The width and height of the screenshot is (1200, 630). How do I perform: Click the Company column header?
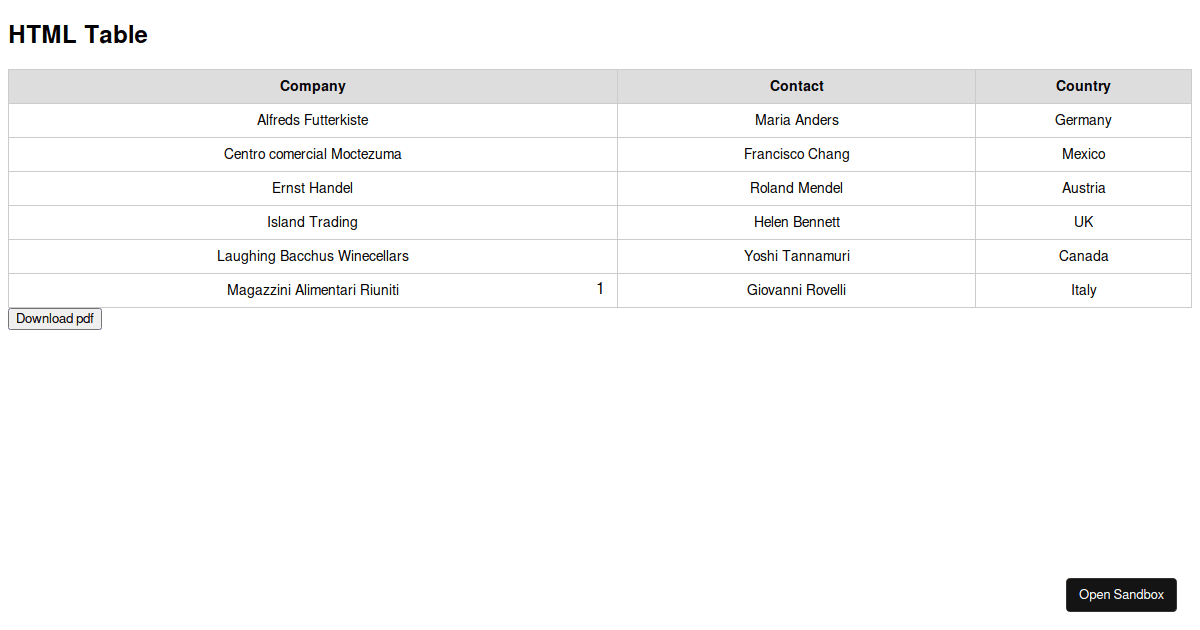click(313, 87)
